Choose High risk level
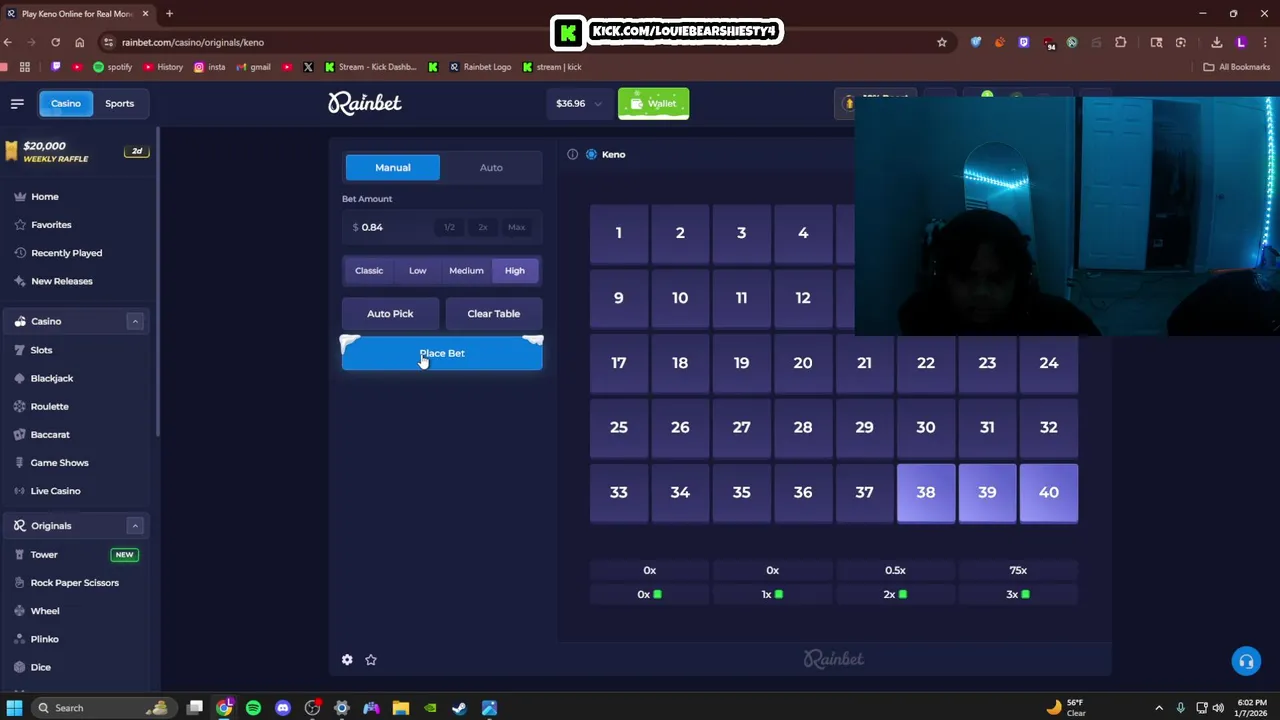 coord(515,270)
